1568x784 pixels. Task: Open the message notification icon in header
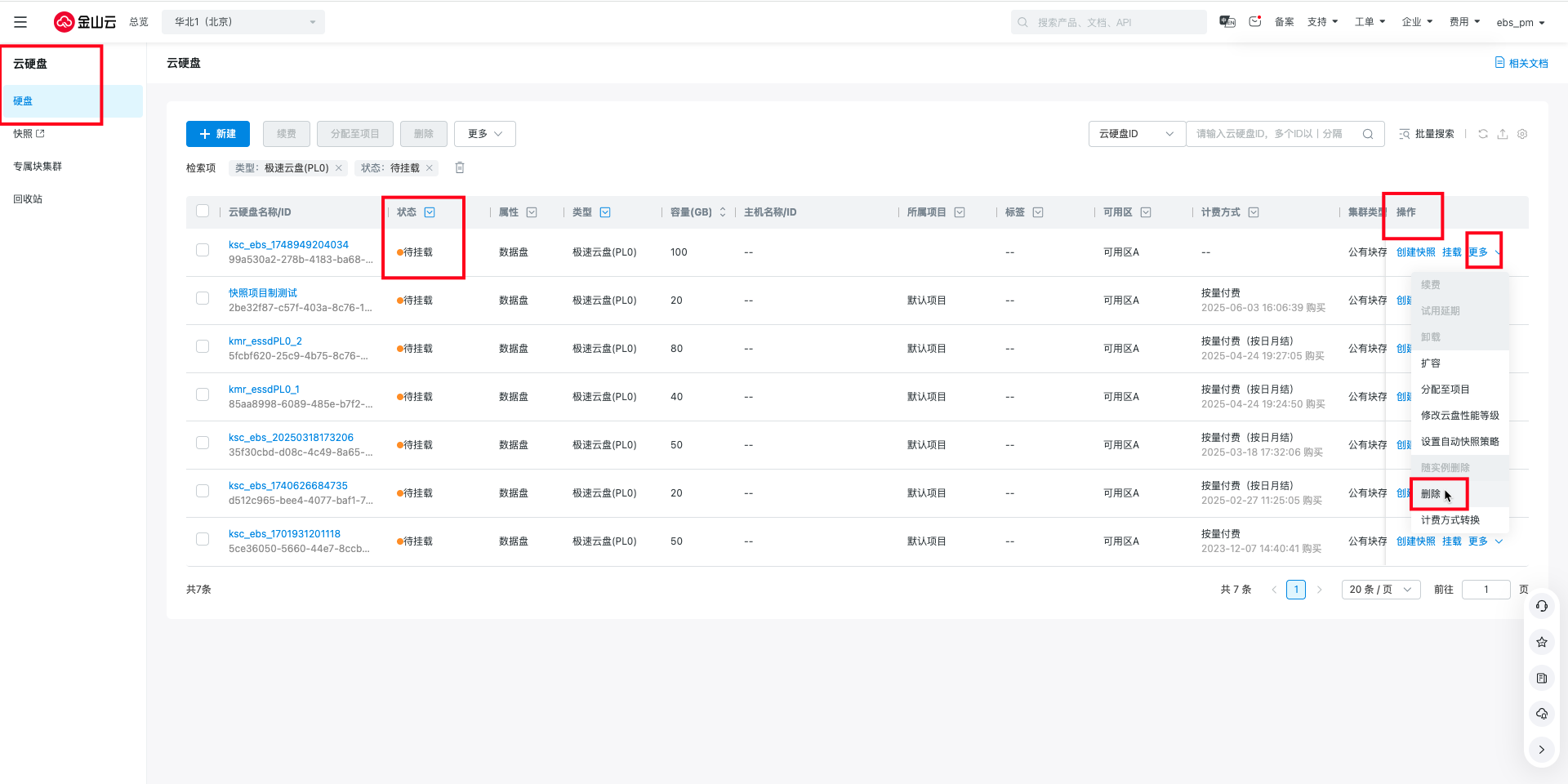(x=1255, y=22)
